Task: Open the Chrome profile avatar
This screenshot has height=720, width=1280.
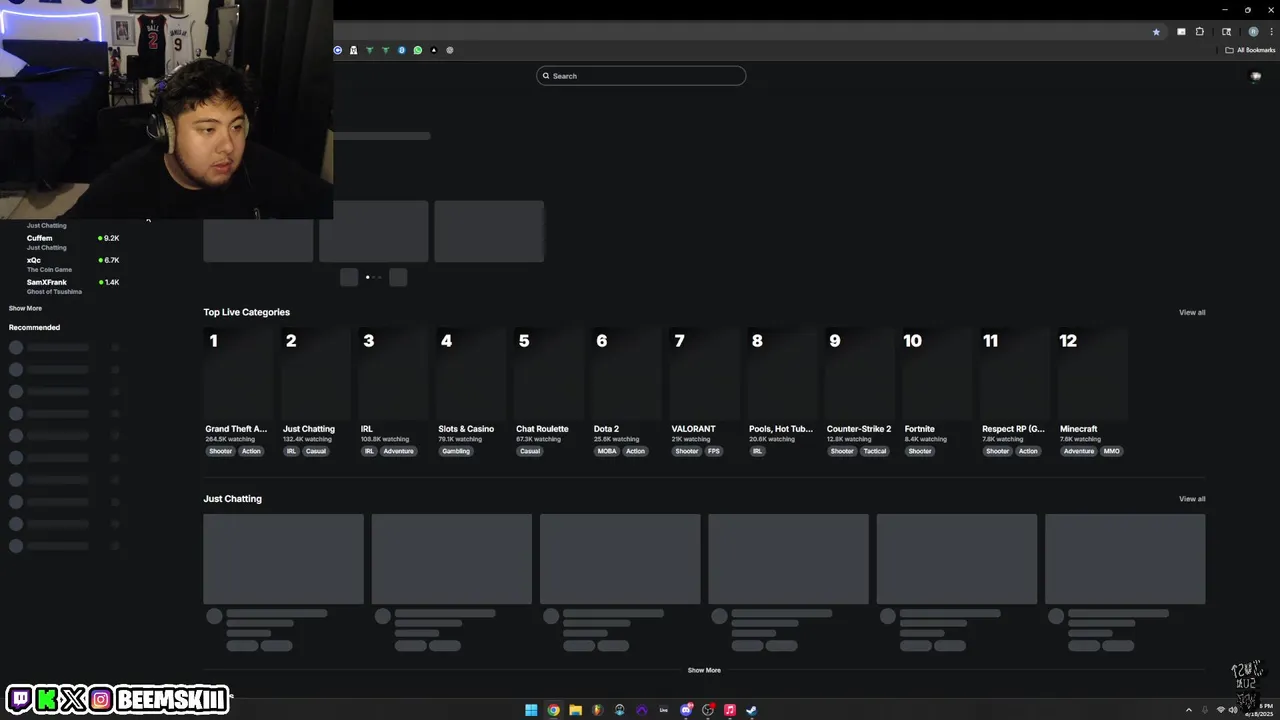Action: click(x=1253, y=32)
